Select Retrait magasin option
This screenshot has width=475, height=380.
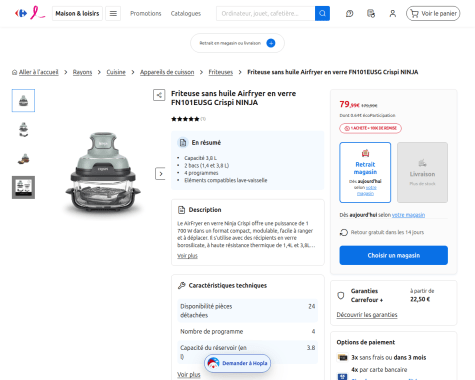coord(365,172)
